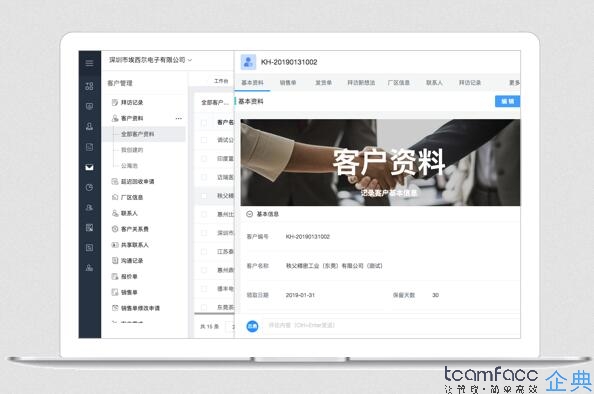Screen dimensions: 594x394
Task: Click the date value 2019-01-31
Action: point(300,295)
